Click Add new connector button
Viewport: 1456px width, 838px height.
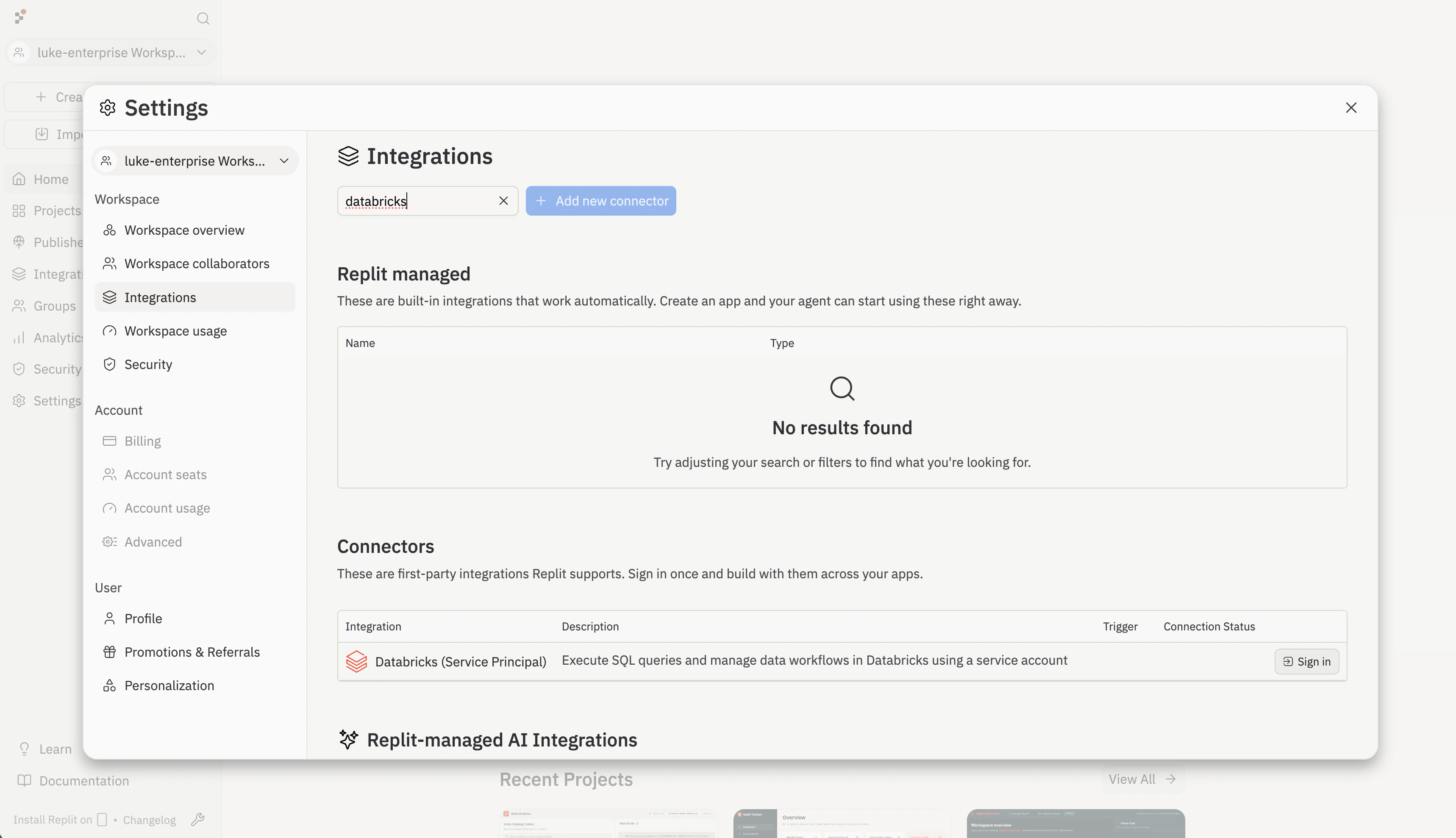pyautogui.click(x=601, y=201)
